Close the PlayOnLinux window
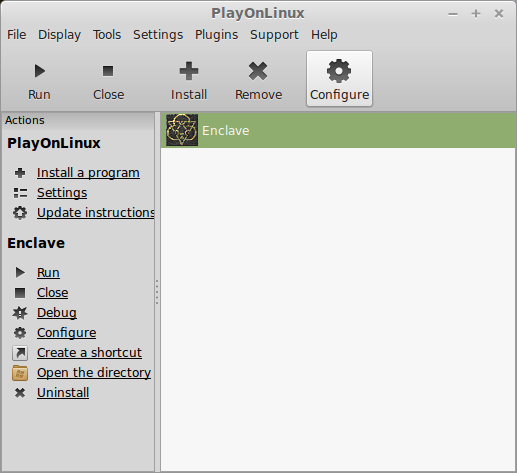 [x=499, y=14]
